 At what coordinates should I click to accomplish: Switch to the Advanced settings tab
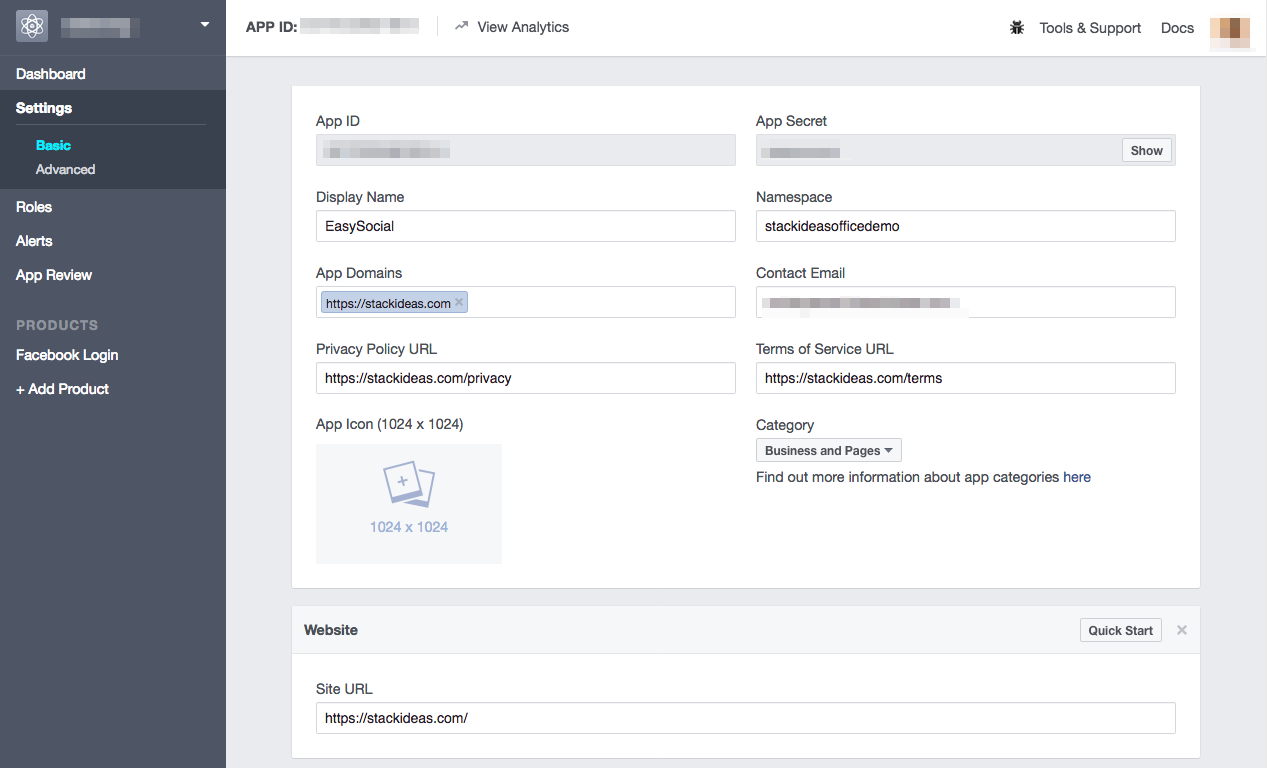(65, 169)
